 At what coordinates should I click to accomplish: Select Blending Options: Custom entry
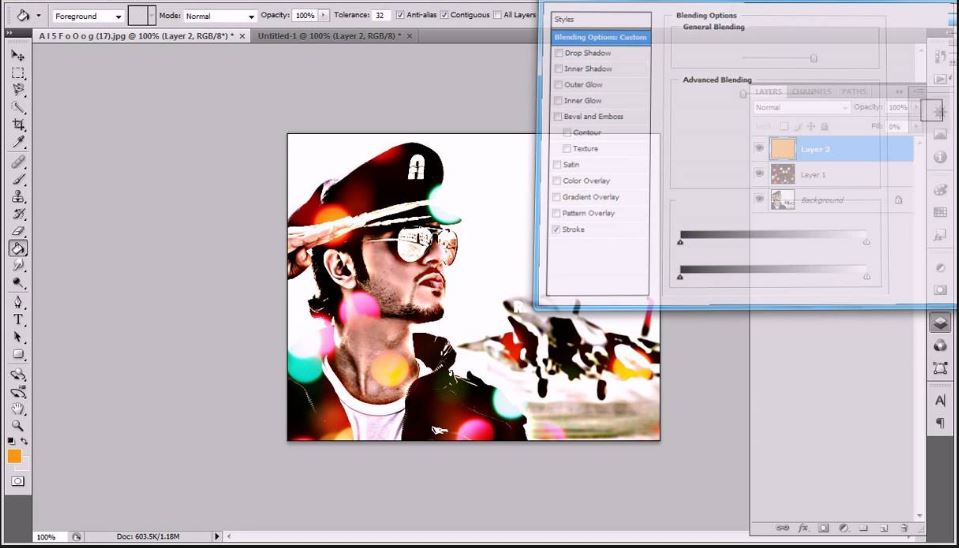pos(600,37)
